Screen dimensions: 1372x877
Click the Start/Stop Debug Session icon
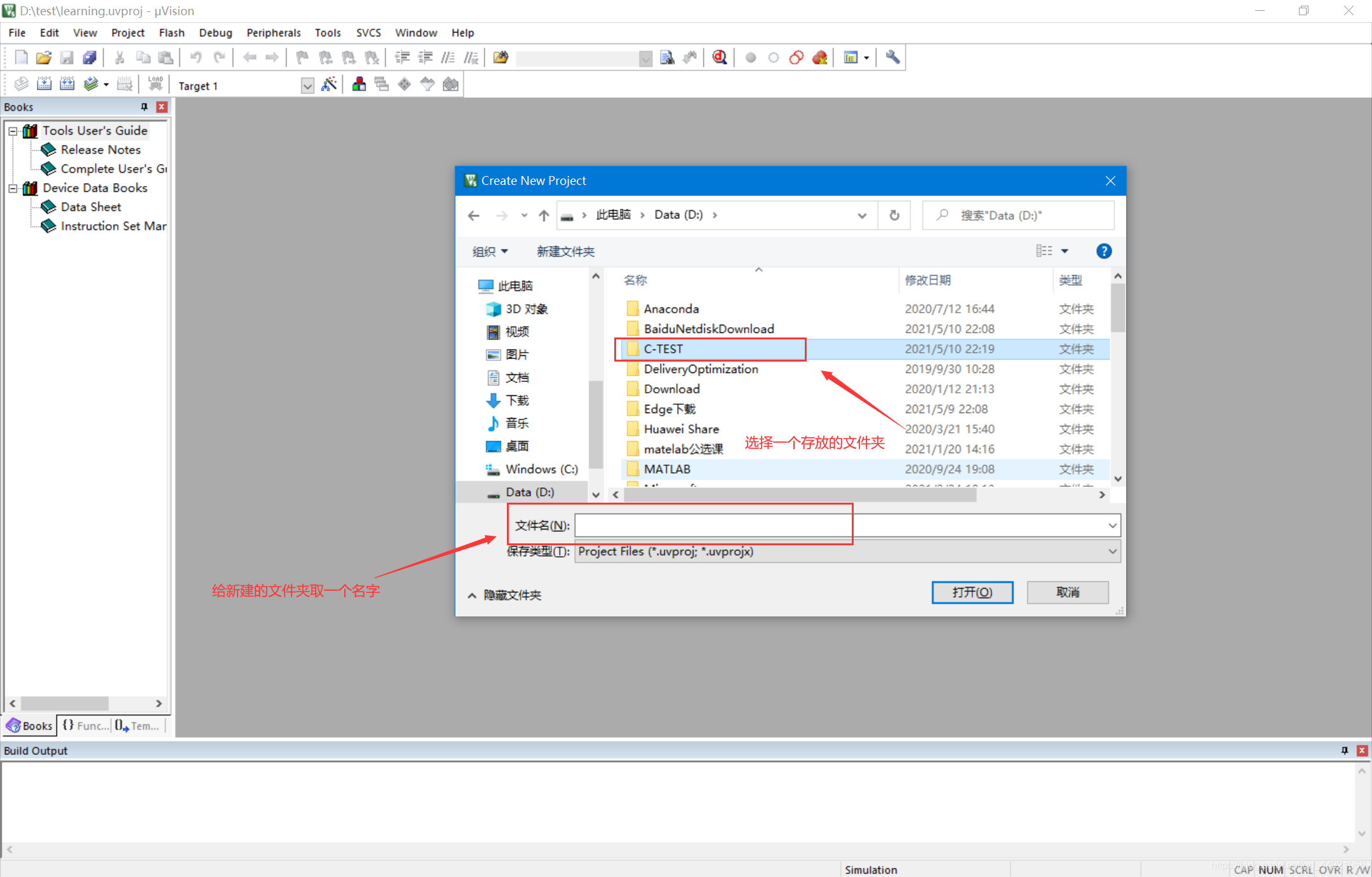point(719,58)
